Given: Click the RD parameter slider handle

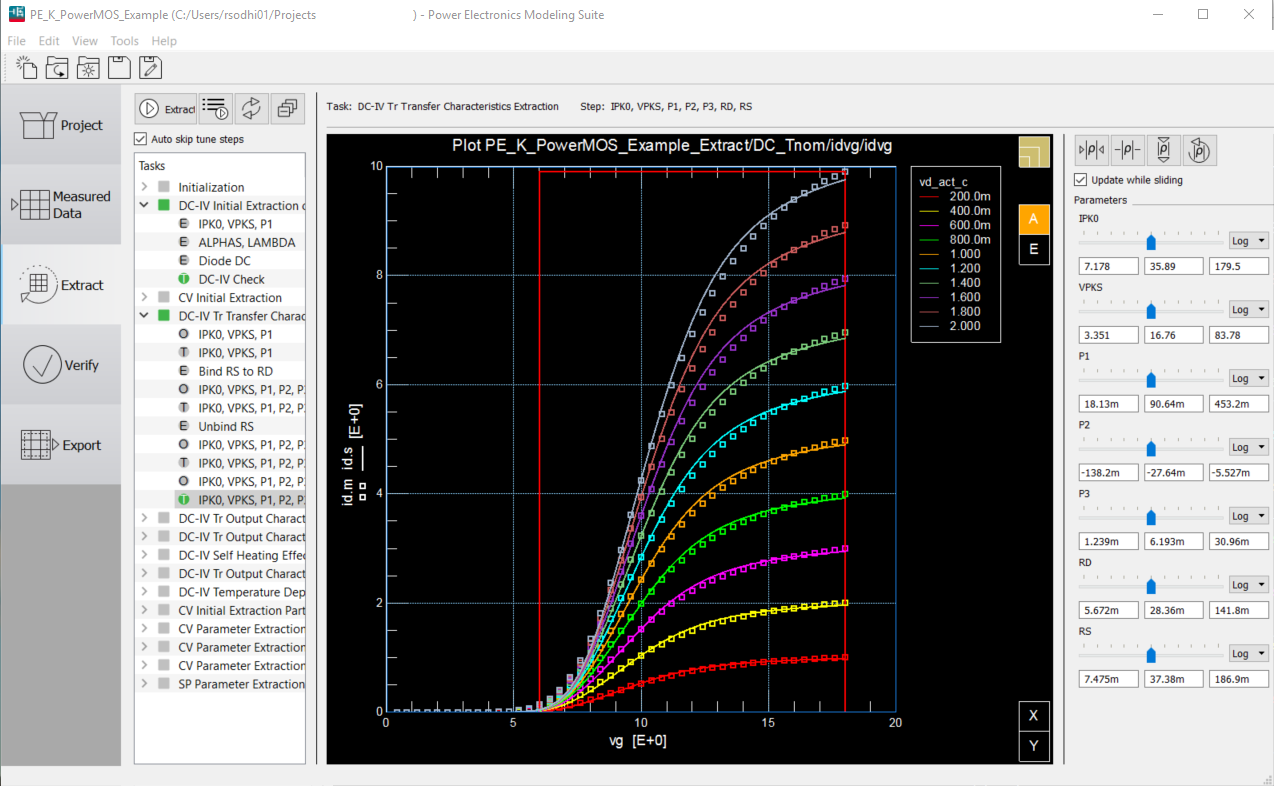Looking at the screenshot, I should pos(1151,585).
